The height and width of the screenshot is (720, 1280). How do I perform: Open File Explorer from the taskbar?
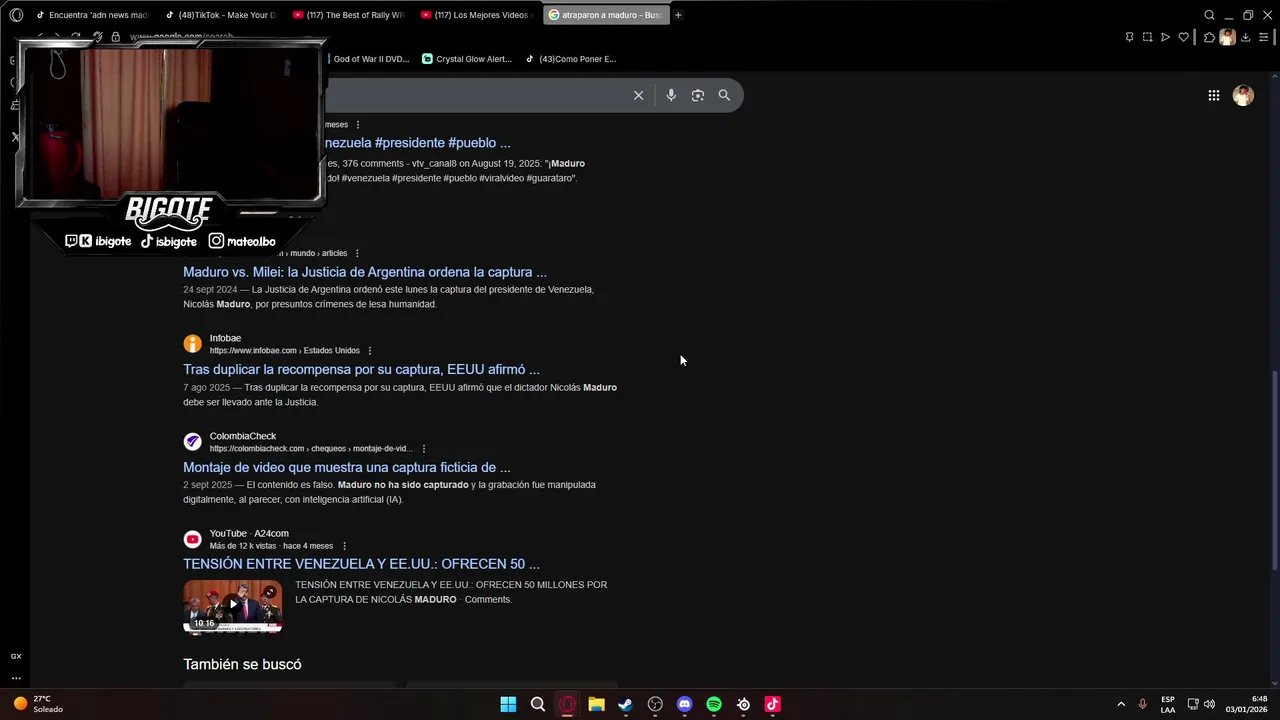[596, 704]
